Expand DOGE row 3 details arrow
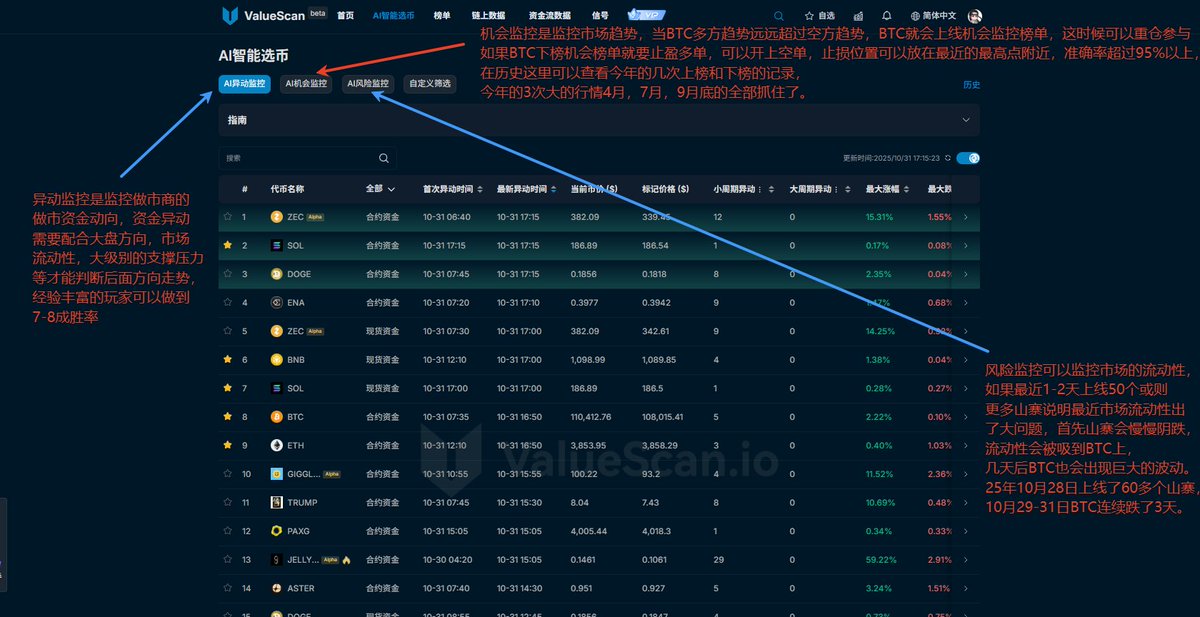The image size is (1200, 617). tap(965, 273)
